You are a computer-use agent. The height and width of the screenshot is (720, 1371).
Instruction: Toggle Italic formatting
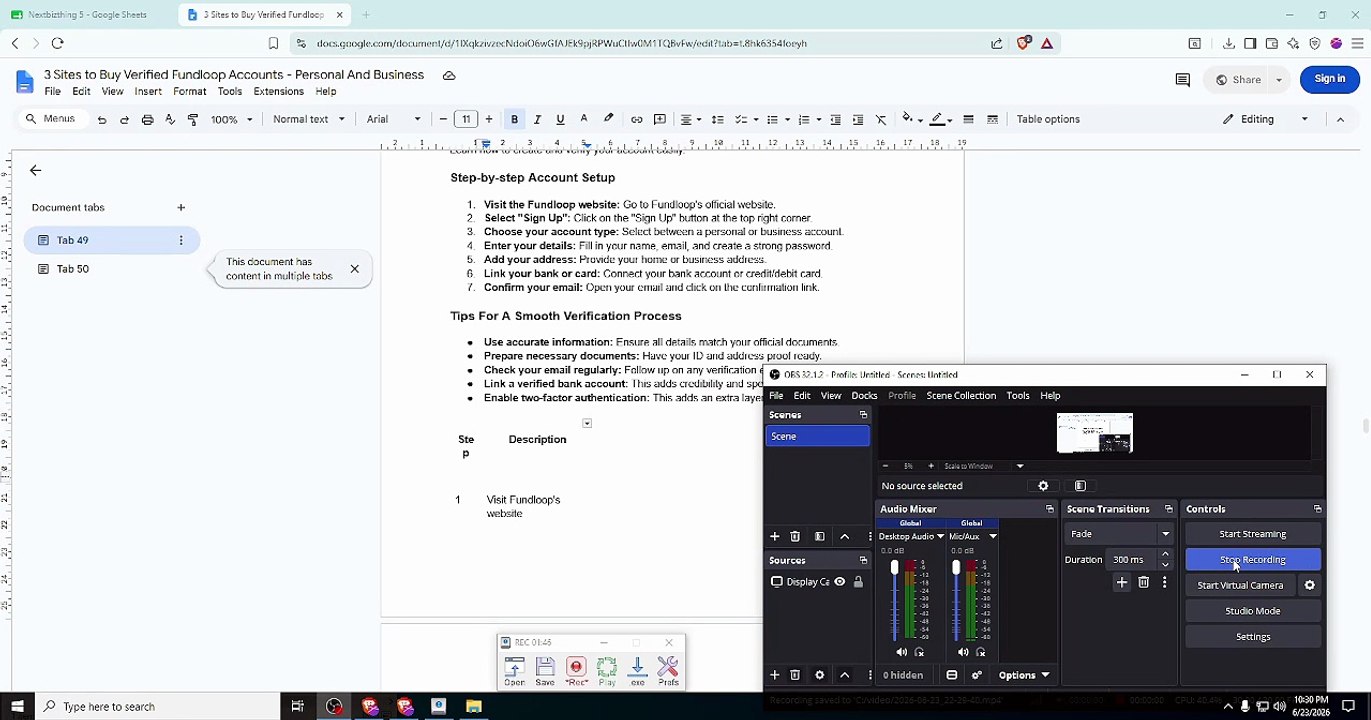(537, 119)
